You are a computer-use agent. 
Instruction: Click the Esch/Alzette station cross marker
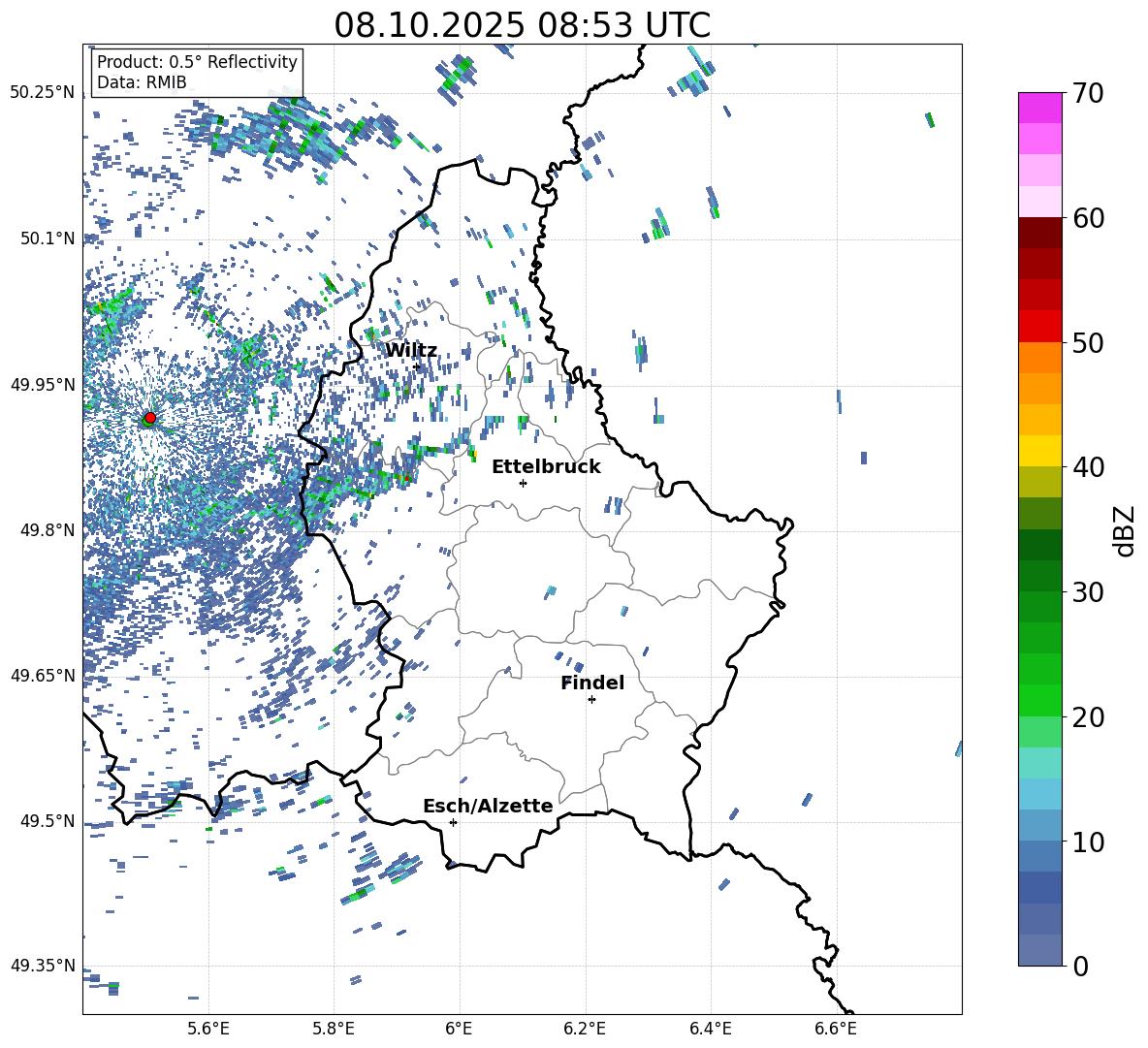453,822
